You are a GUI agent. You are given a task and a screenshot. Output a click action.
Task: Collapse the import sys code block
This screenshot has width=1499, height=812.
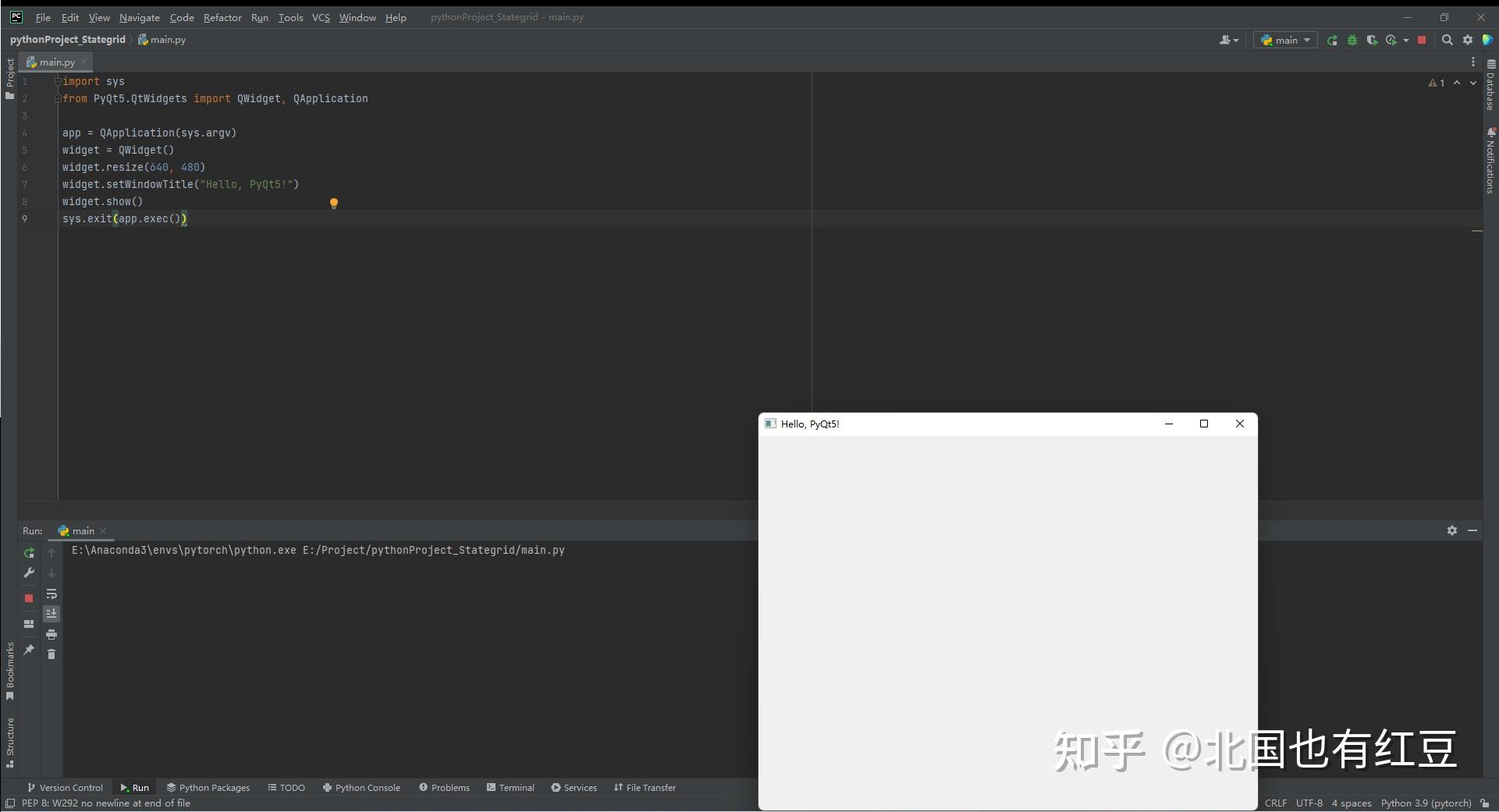(x=58, y=82)
